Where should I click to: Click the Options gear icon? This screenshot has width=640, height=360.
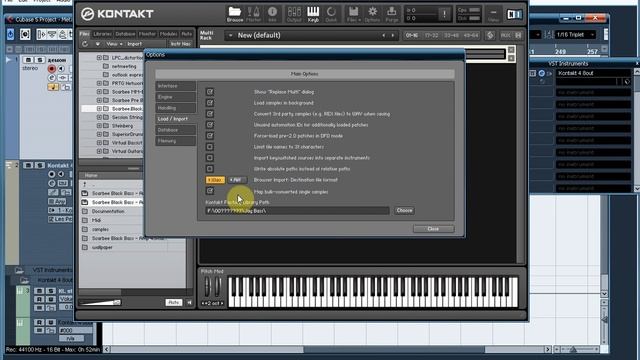tap(372, 14)
